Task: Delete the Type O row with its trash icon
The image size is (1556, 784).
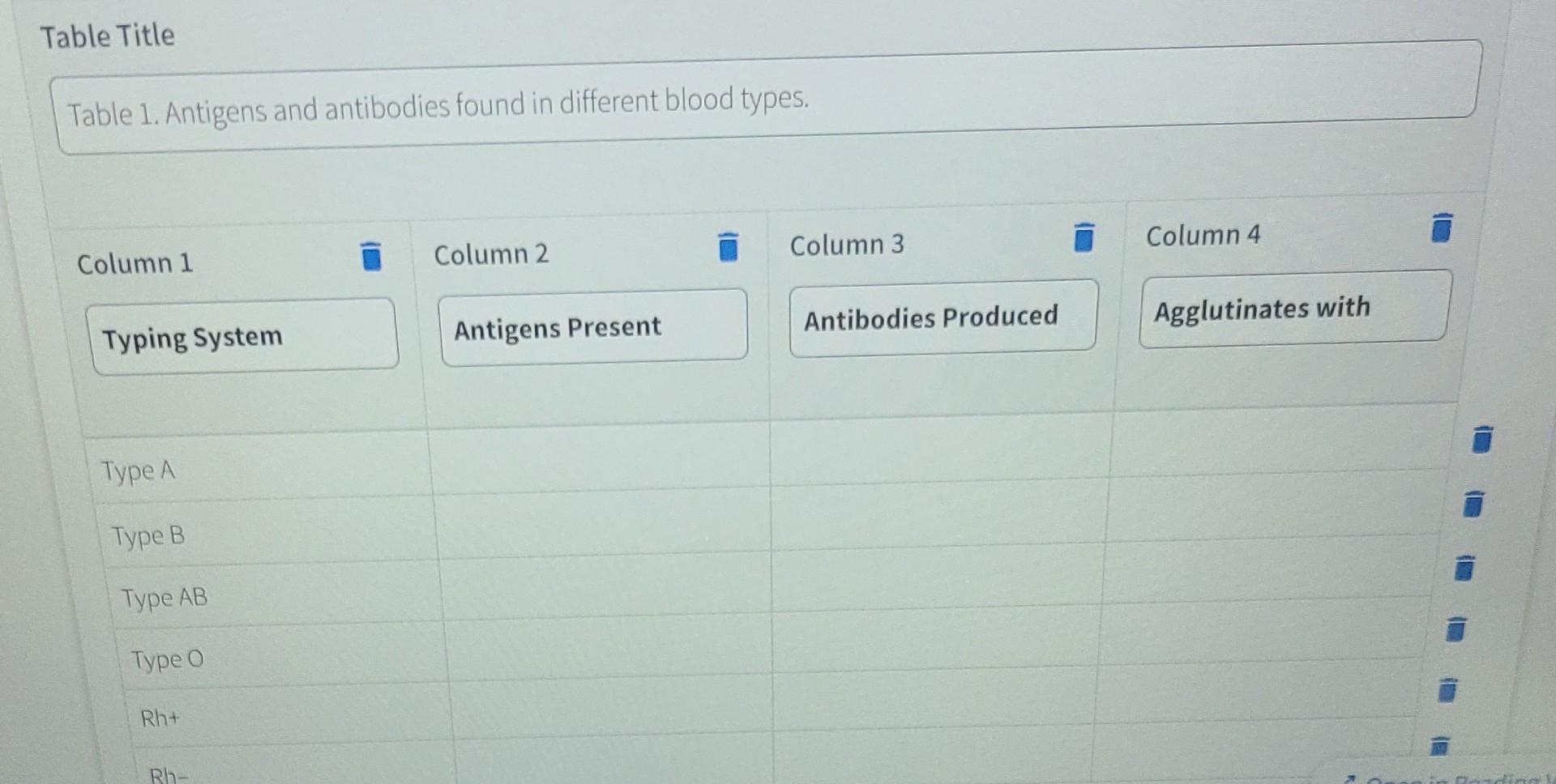Action: click(x=1456, y=632)
